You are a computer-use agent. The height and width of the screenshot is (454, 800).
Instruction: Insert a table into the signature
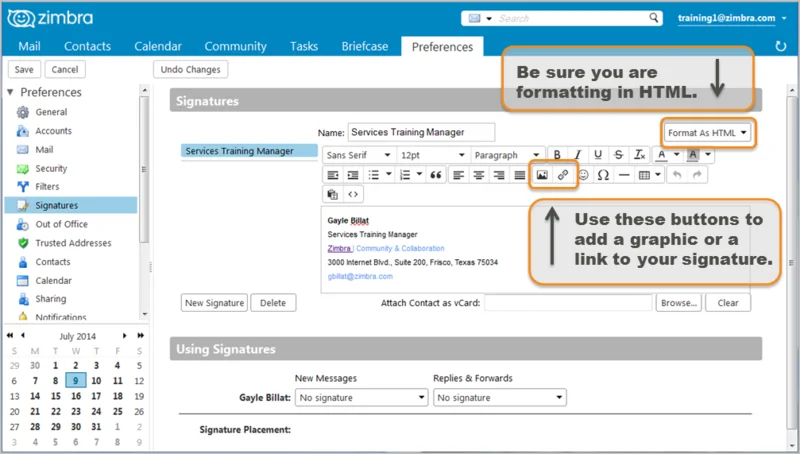click(x=644, y=175)
